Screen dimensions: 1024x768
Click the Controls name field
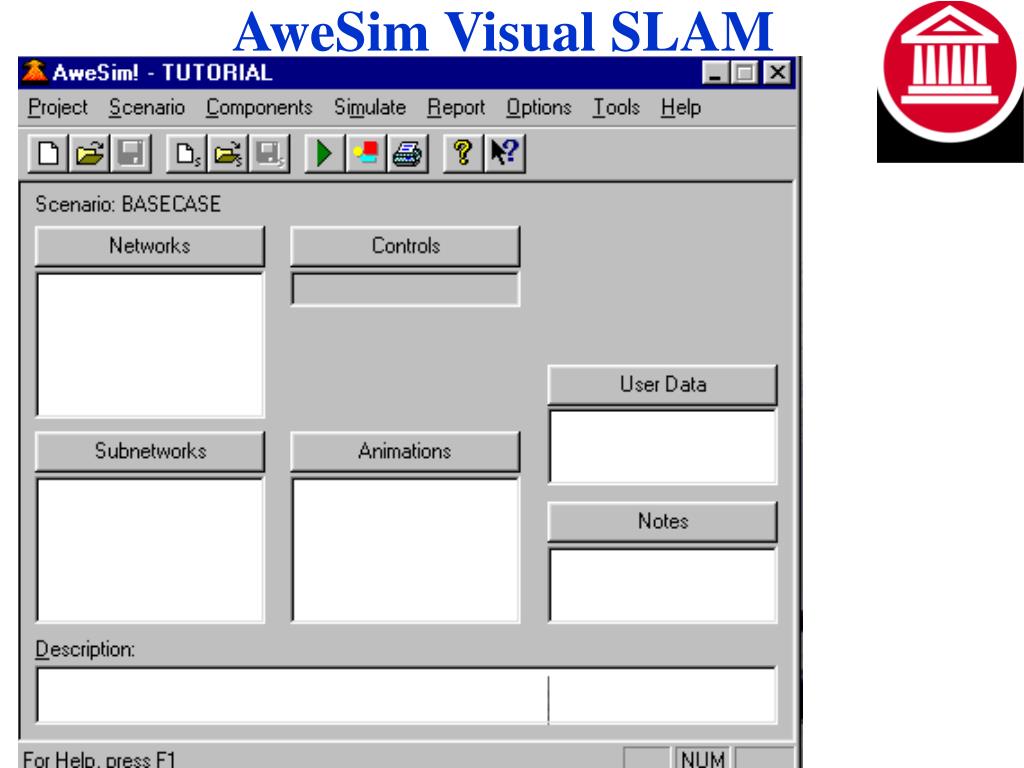pyautogui.click(x=406, y=289)
